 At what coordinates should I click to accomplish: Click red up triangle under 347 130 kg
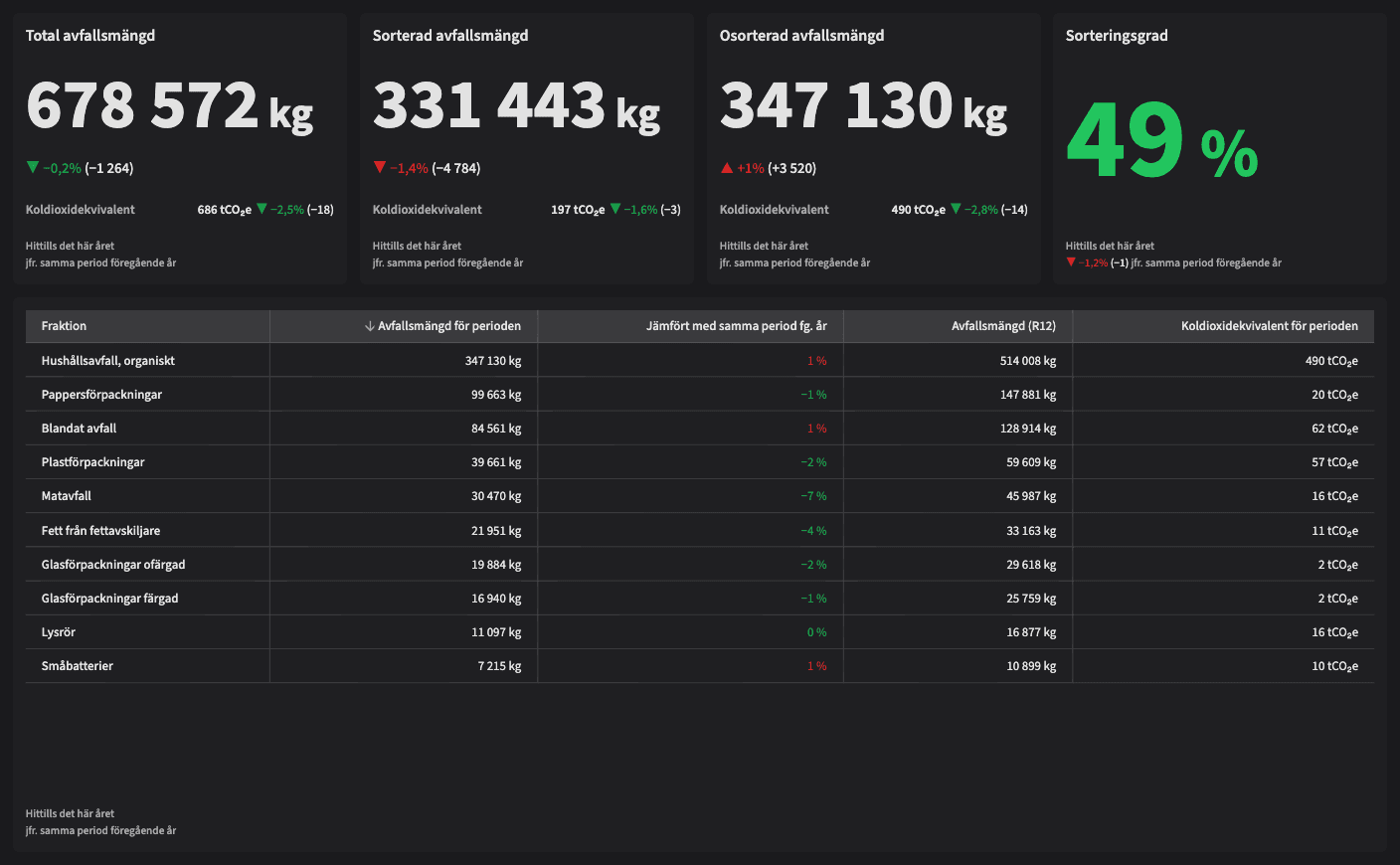tap(727, 168)
